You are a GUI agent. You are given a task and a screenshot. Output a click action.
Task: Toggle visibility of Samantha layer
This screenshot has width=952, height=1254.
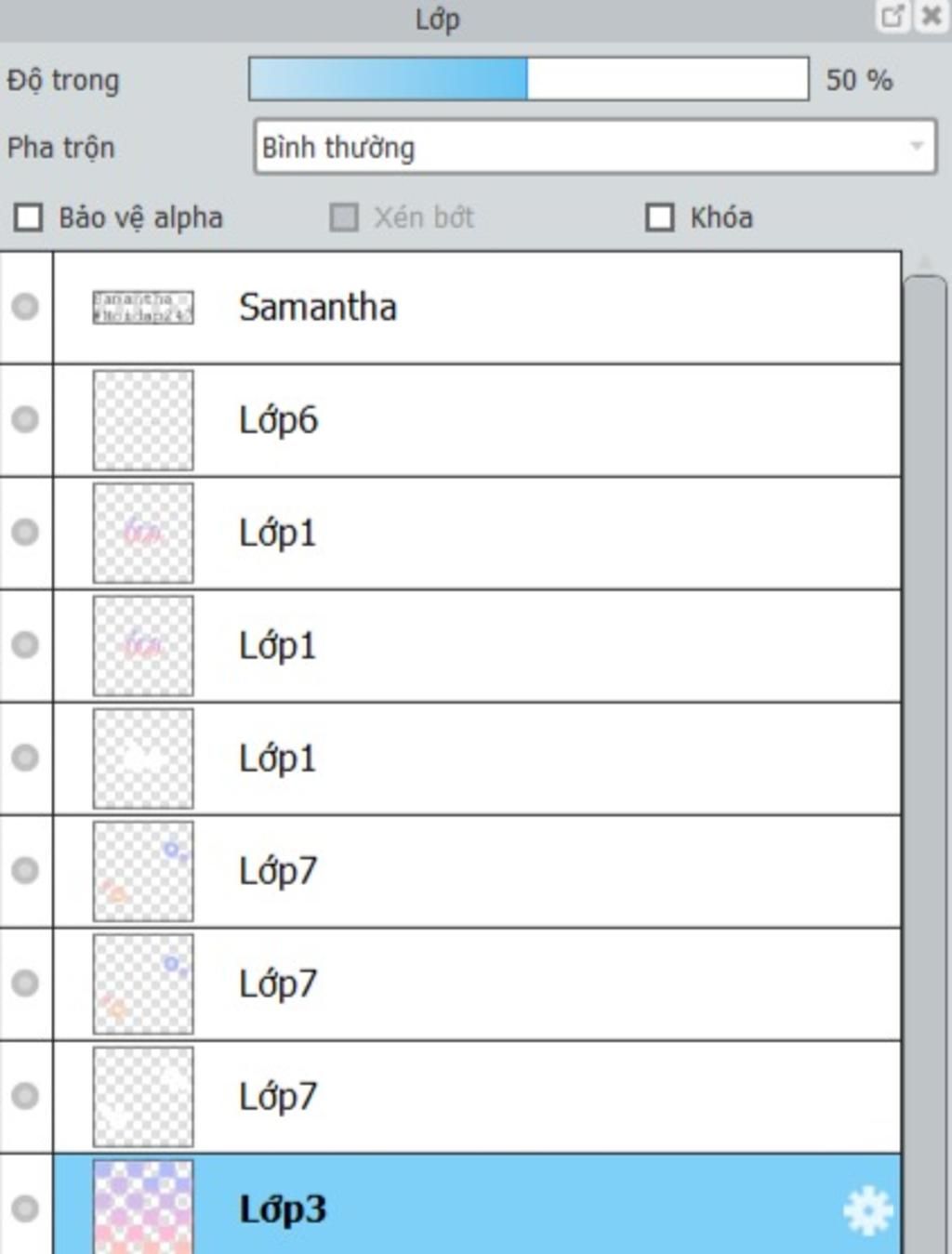[25, 307]
